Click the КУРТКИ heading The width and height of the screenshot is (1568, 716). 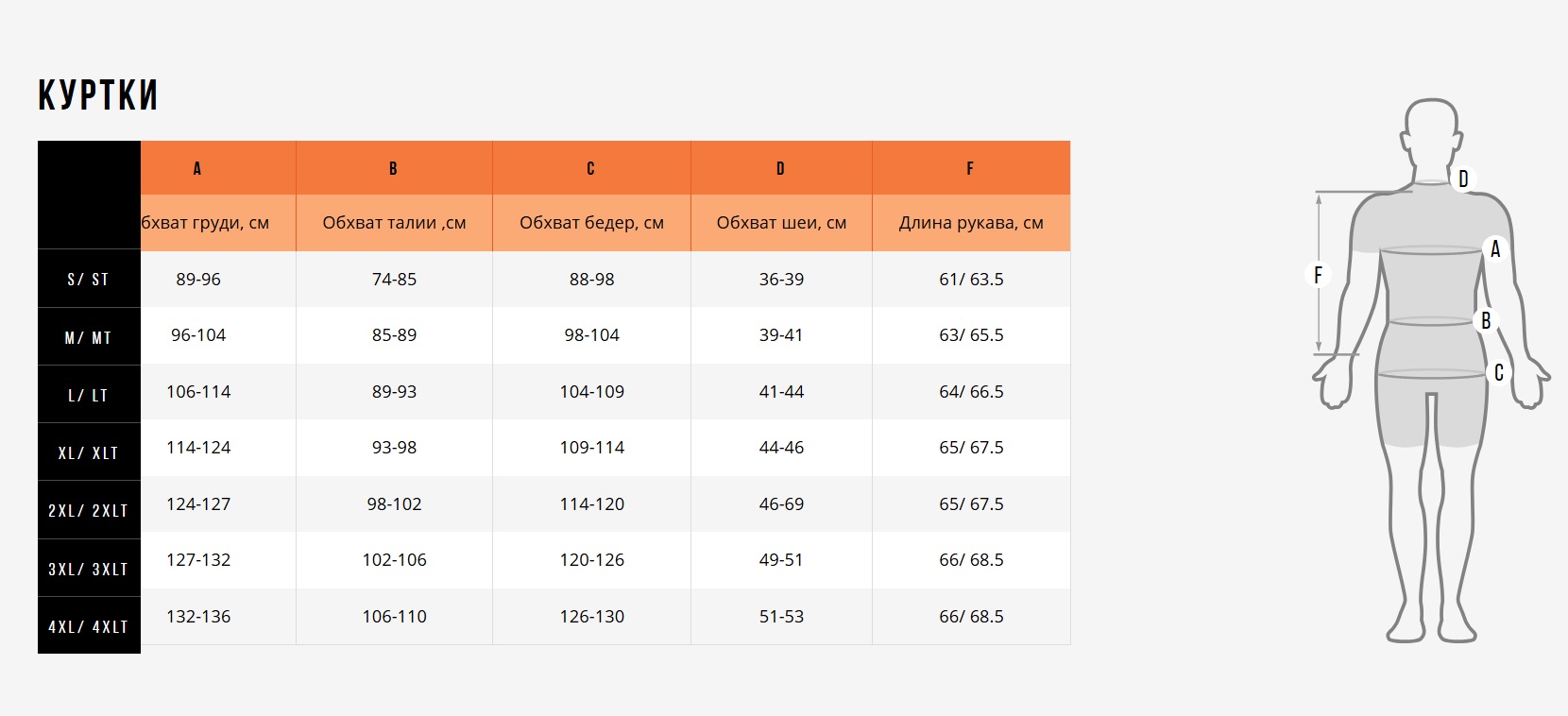98,95
